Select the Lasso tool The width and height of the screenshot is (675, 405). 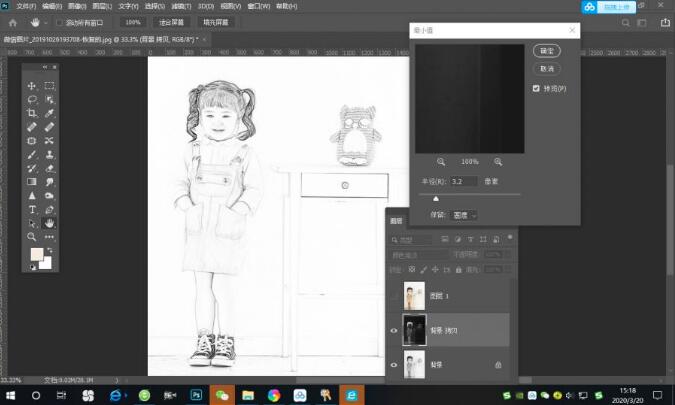(32, 99)
